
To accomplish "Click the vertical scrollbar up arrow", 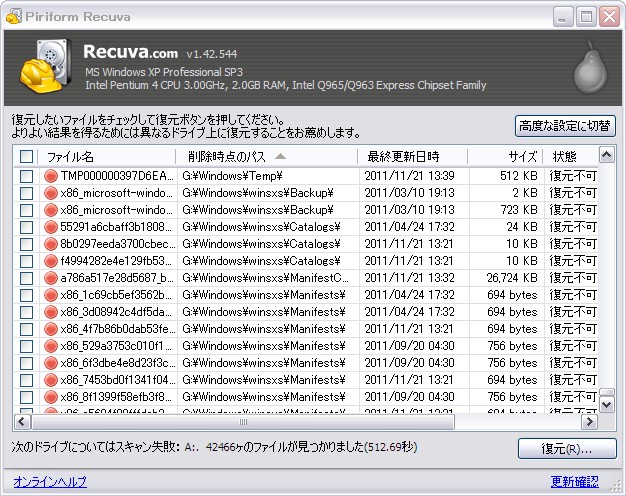I will (x=607, y=155).
